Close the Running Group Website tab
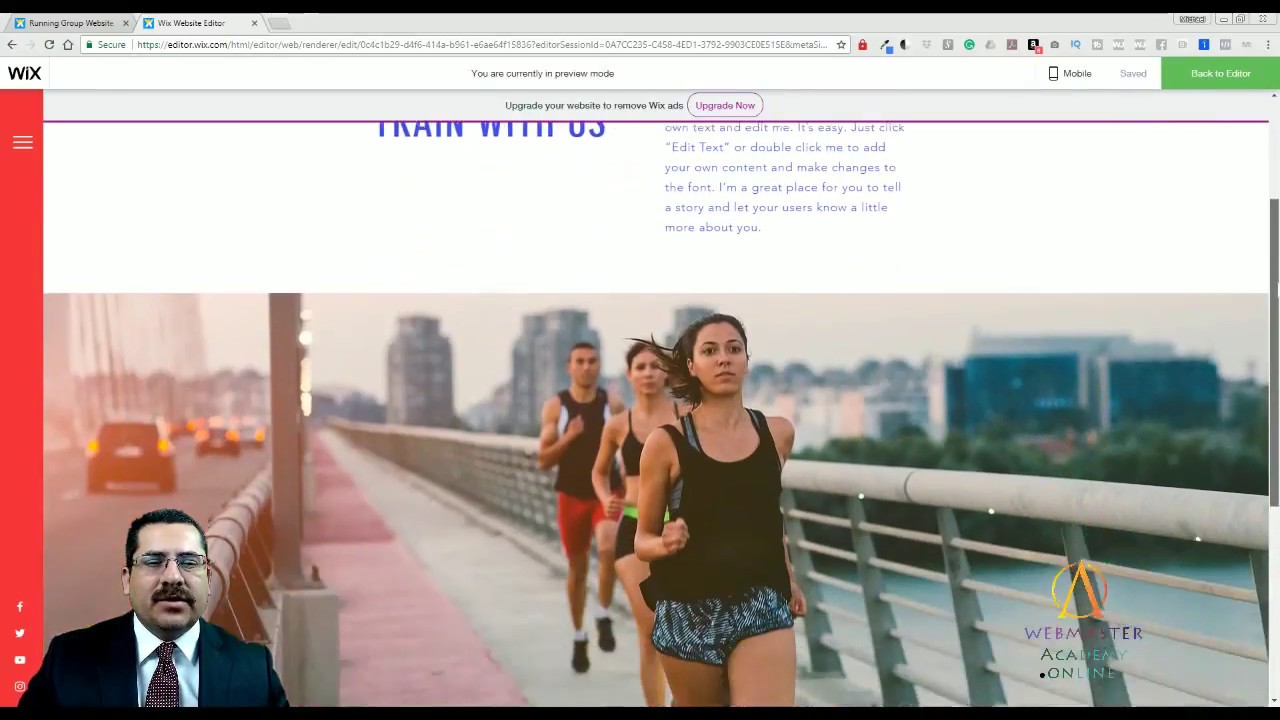1280x720 pixels. point(126,23)
